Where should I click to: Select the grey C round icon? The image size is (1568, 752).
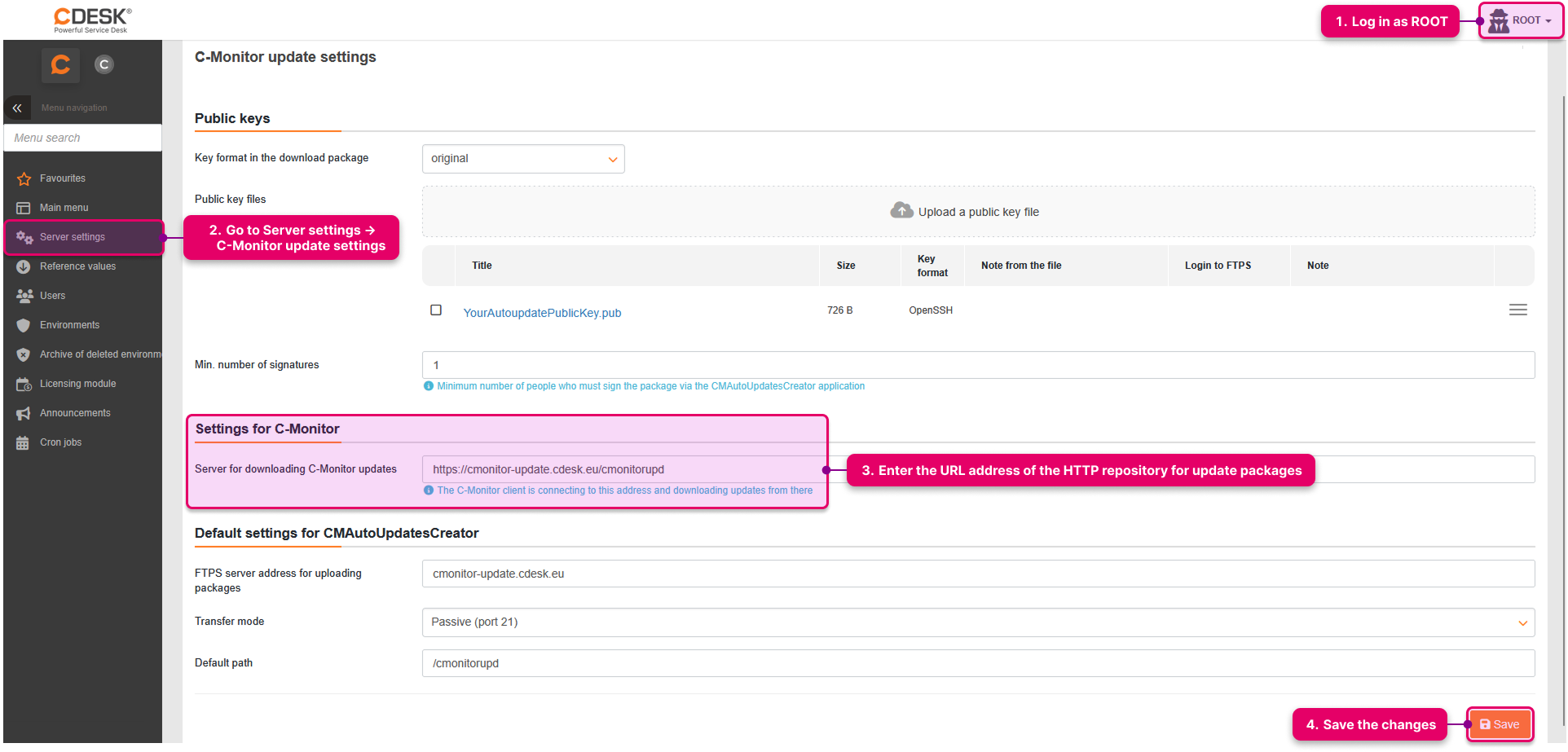point(104,64)
